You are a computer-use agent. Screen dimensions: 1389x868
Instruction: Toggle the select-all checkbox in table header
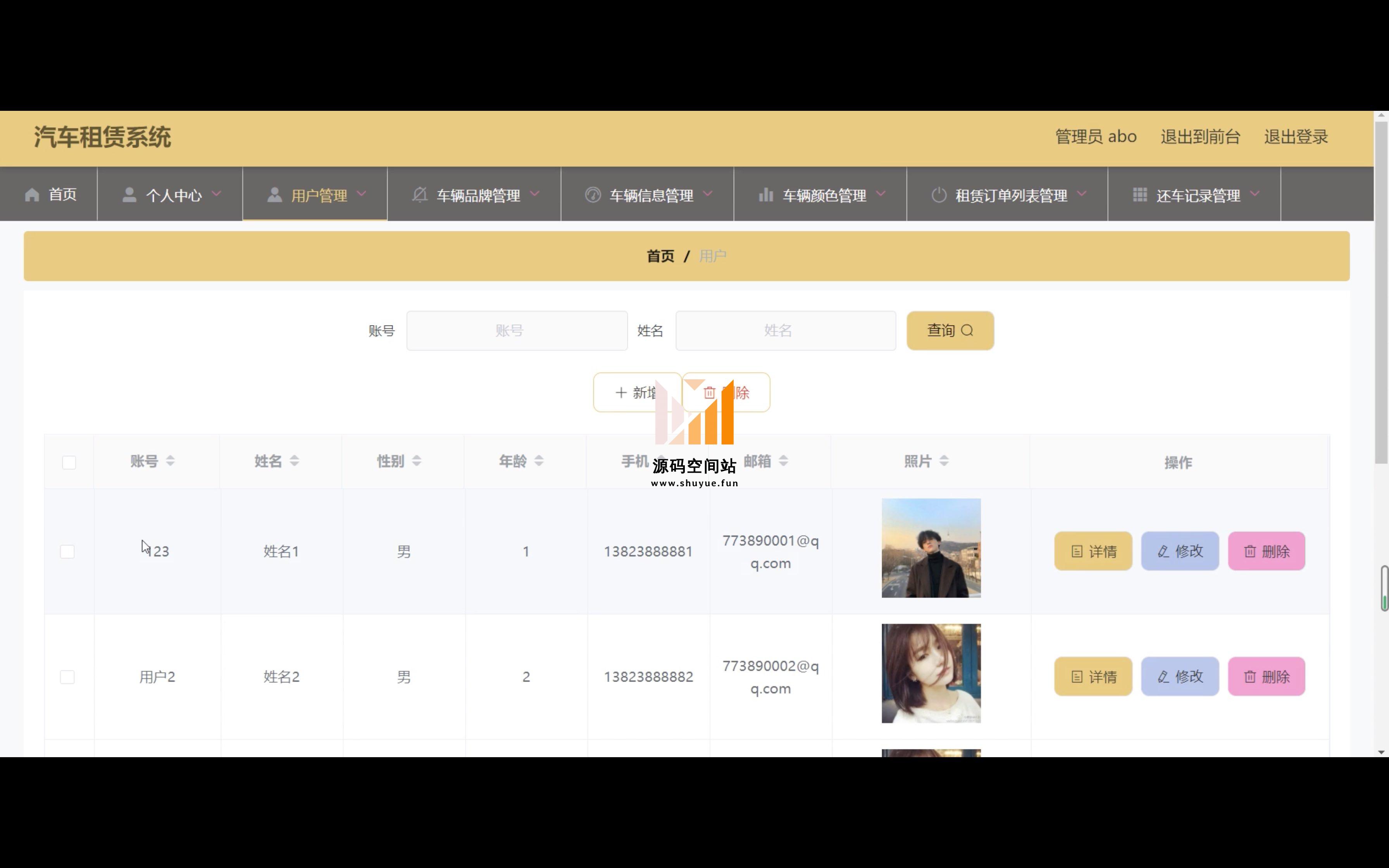69,463
